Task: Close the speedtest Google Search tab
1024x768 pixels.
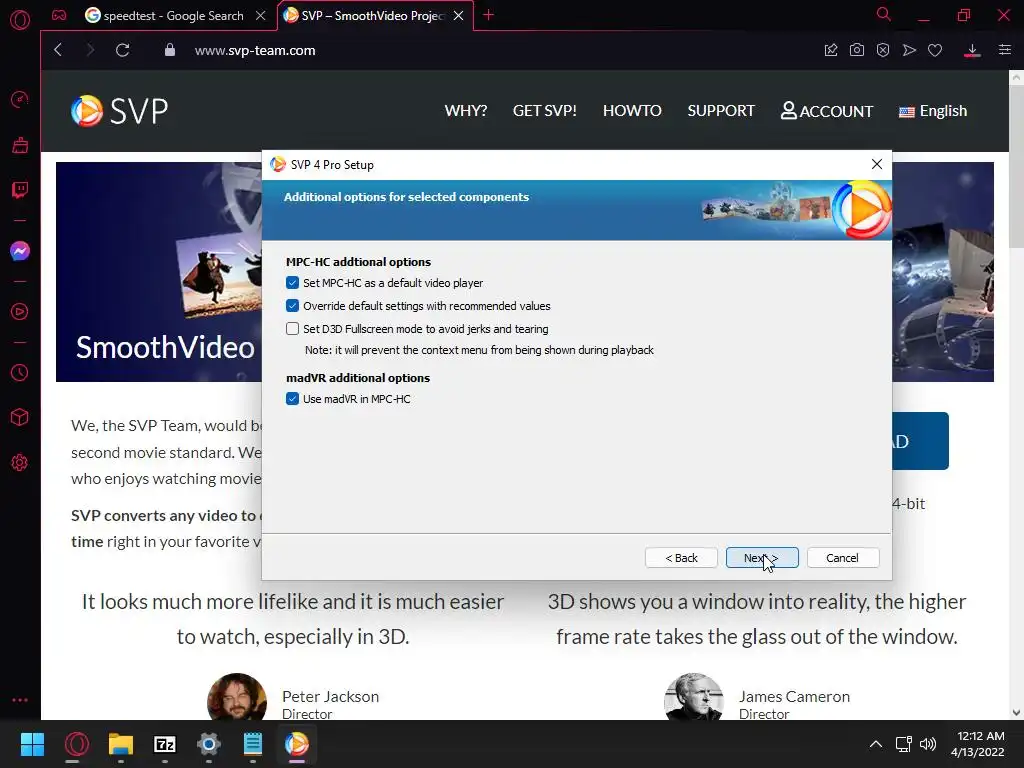Action: coord(261,15)
